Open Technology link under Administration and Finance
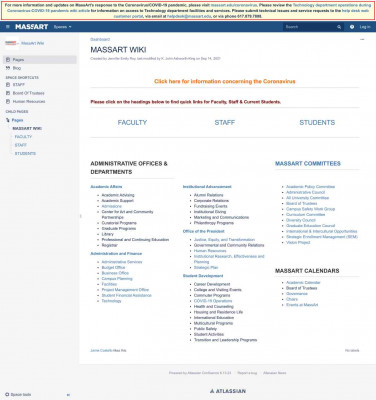The height and width of the screenshot is (400, 376). point(112,301)
